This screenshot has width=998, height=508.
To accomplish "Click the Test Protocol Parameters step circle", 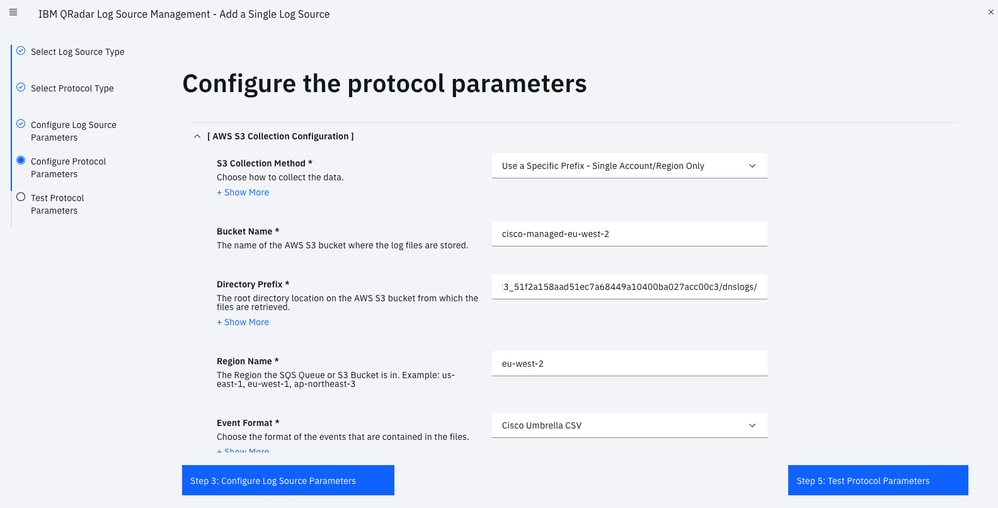I will click(21, 197).
